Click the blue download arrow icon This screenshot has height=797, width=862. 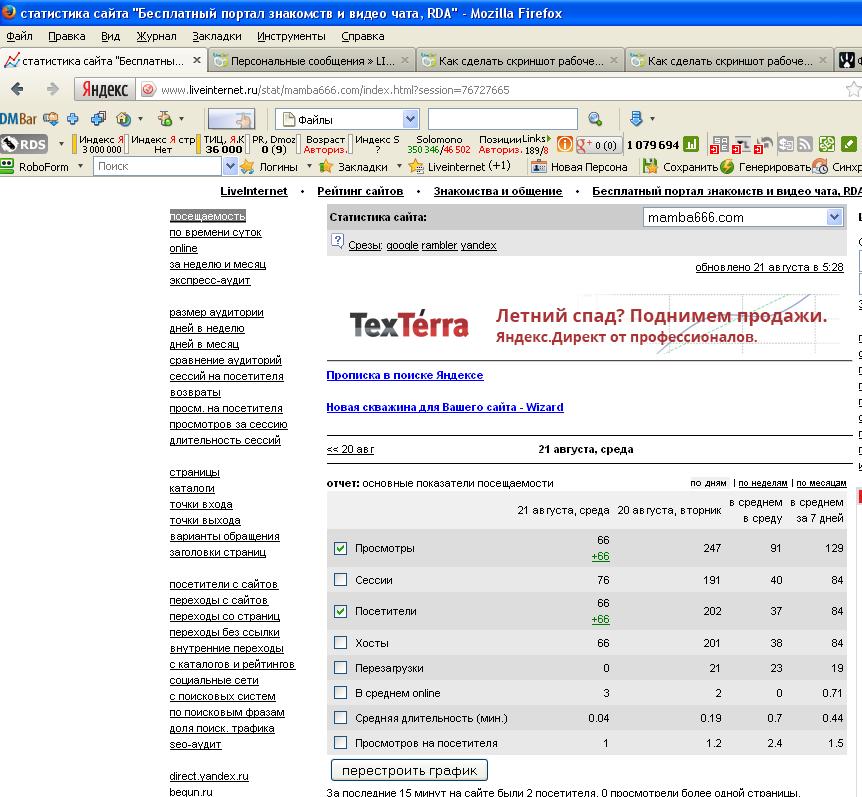(x=636, y=119)
